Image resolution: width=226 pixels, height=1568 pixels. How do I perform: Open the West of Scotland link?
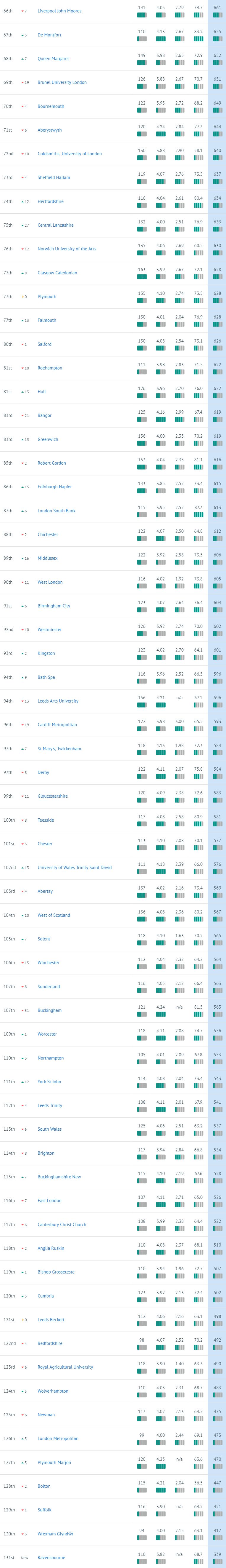(54, 915)
